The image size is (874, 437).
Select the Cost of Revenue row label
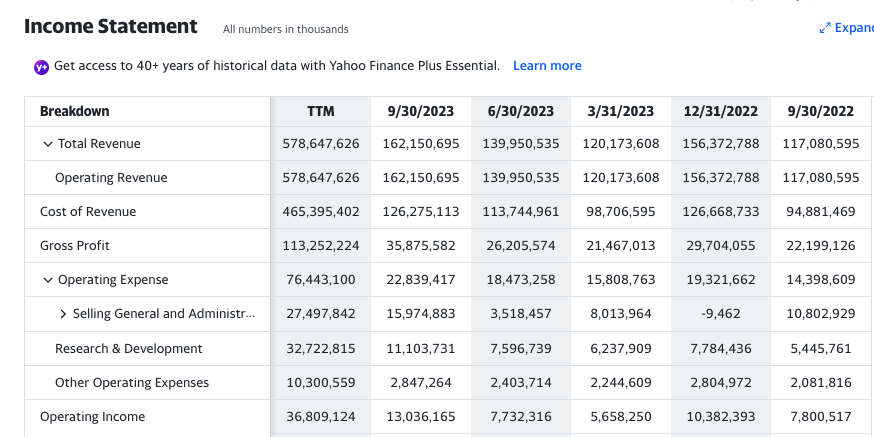(x=88, y=212)
